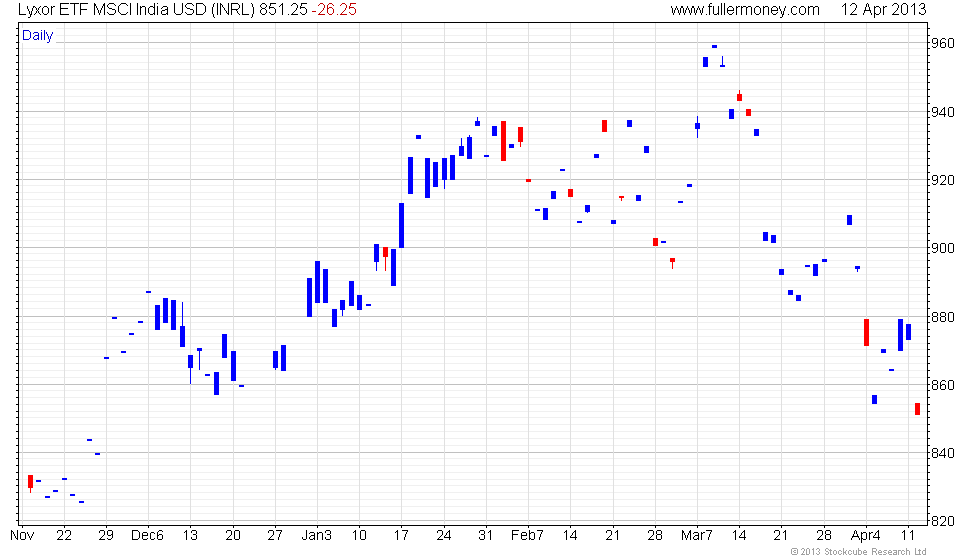Click the 900 price axis label
Viewport: 980px width, 560px height.
coord(943,248)
